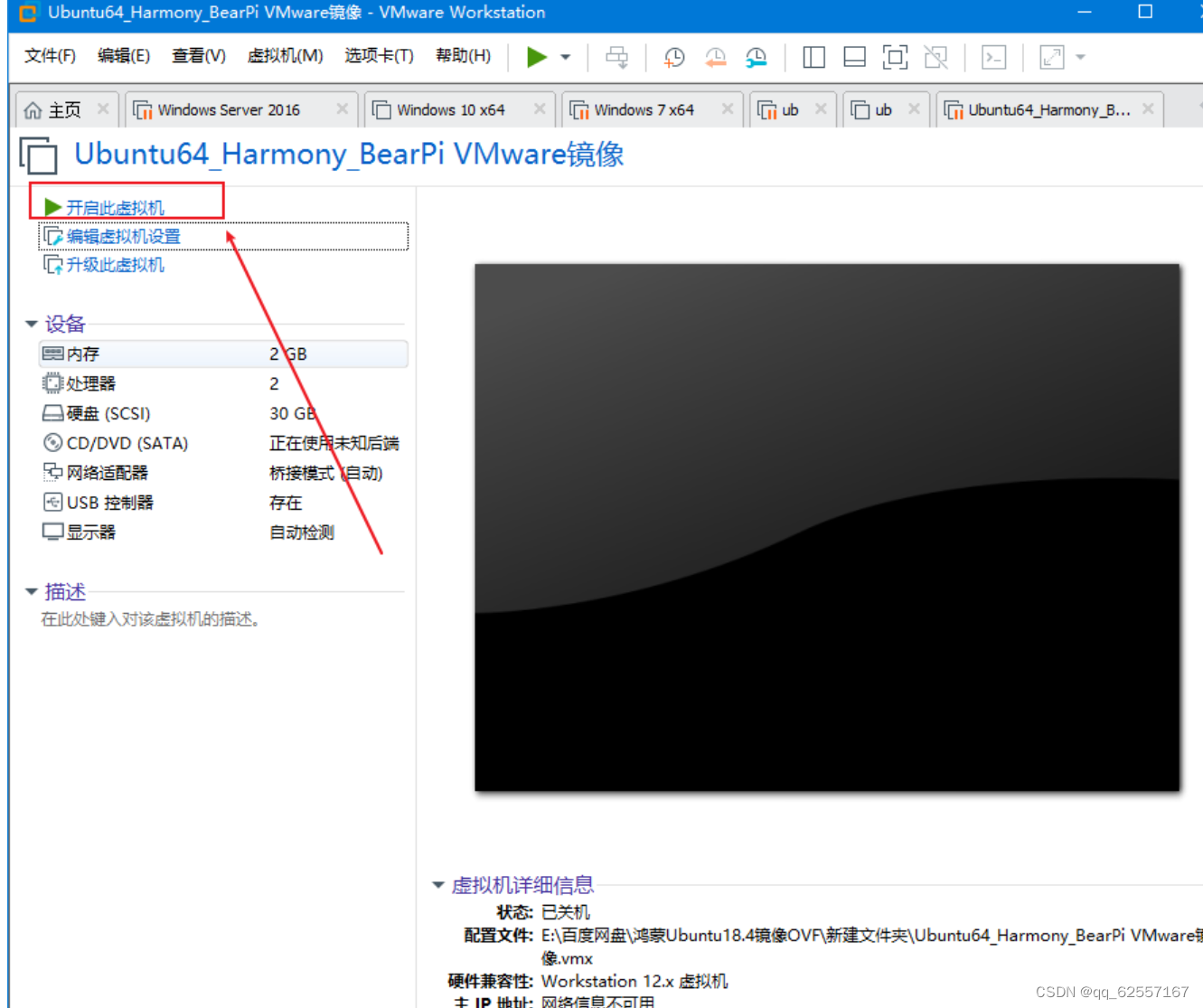Revert to previous snapshot toolbar icon
Image resolution: width=1203 pixels, height=1008 pixels.
click(715, 57)
